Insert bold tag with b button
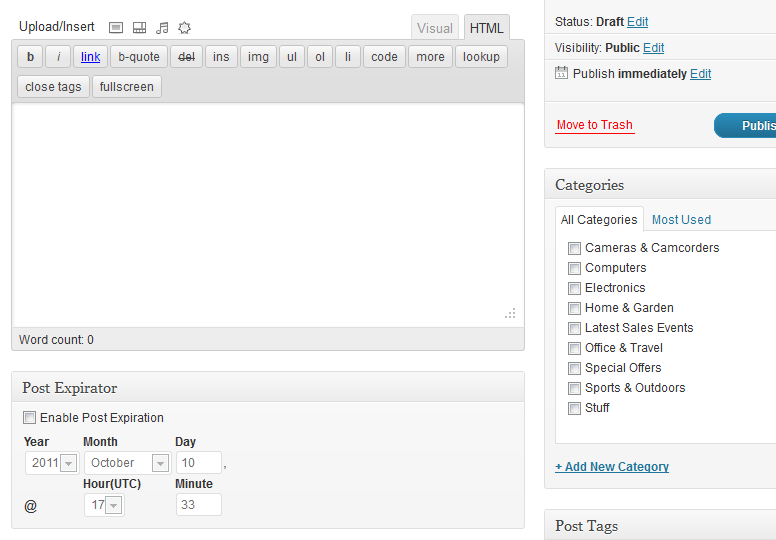 tap(30, 57)
